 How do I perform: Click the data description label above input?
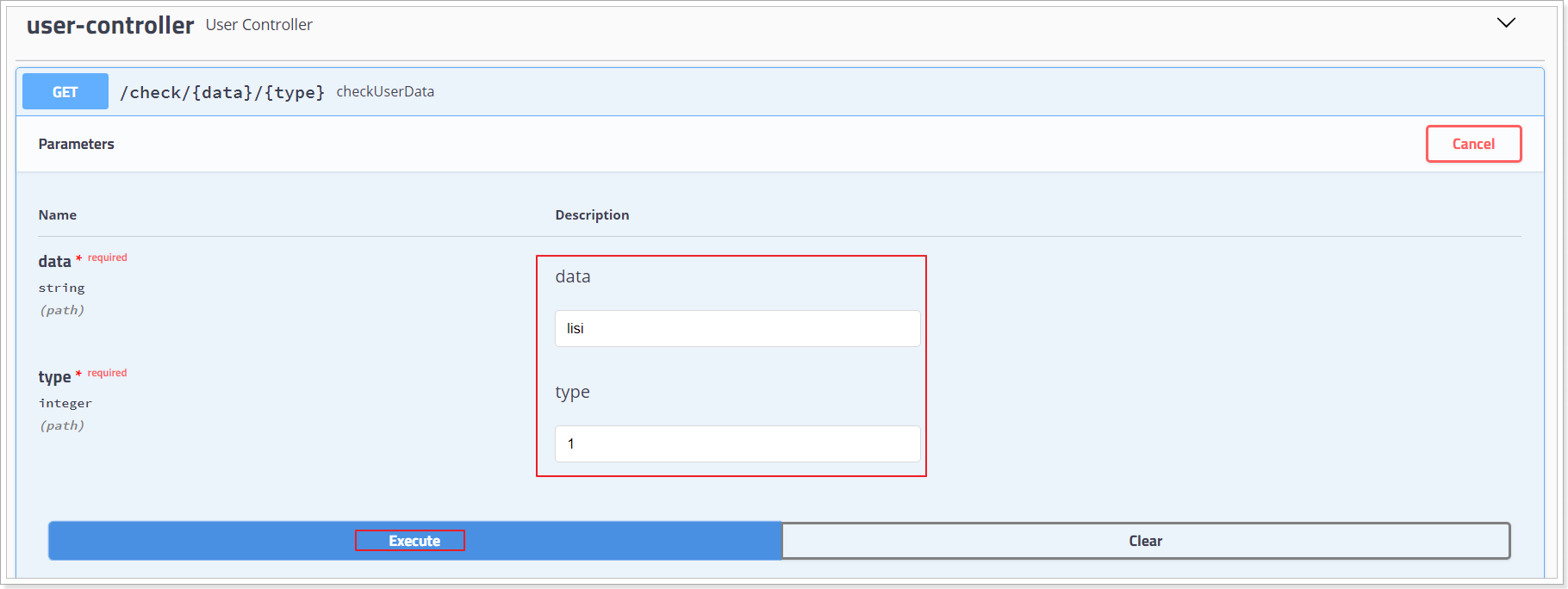point(573,276)
